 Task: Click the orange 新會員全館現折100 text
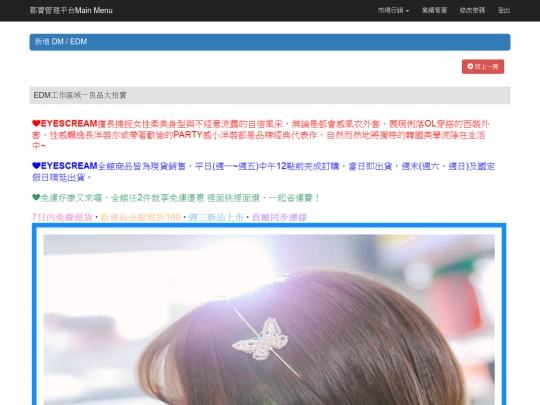(x=141, y=217)
